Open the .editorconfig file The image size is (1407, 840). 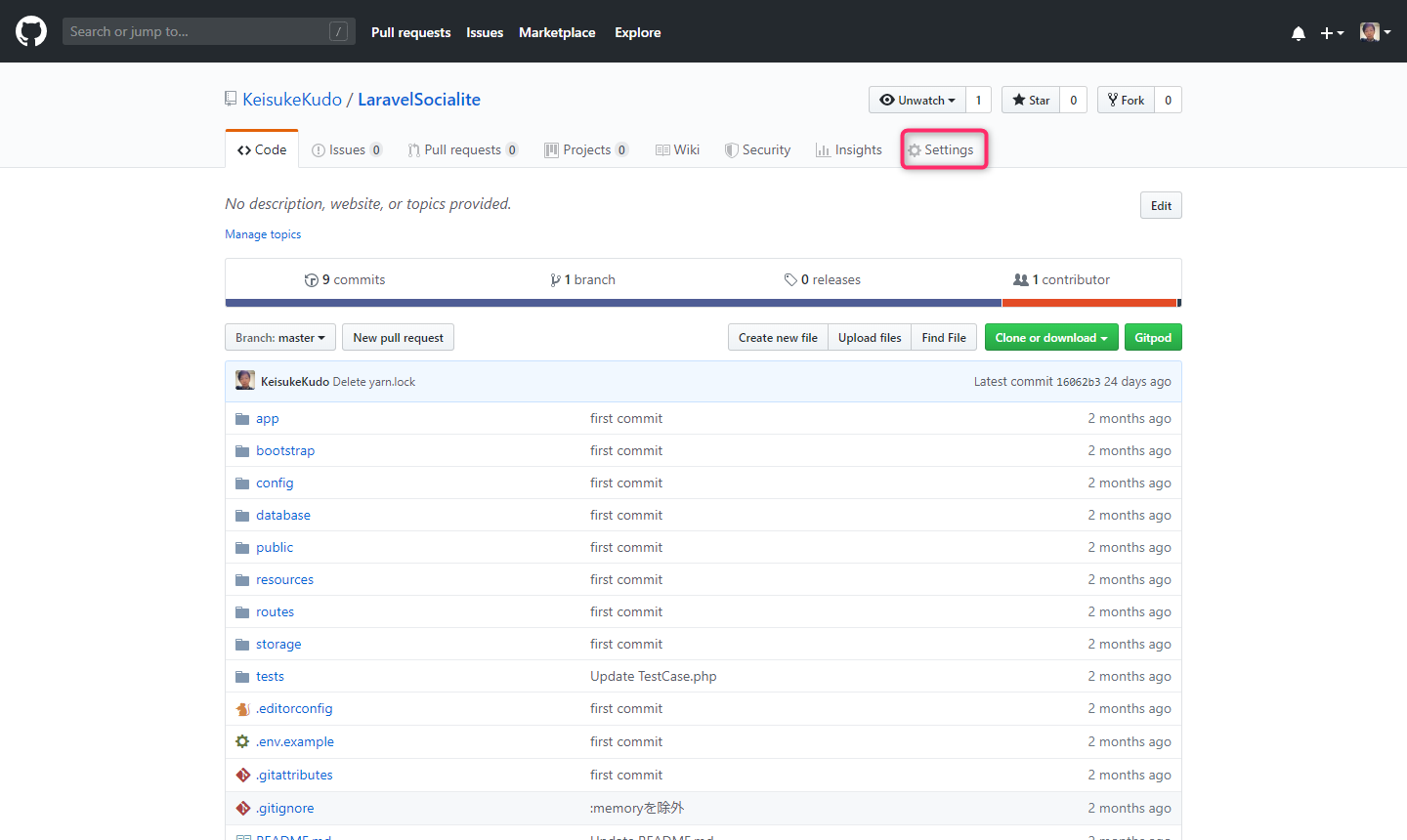[x=294, y=708]
